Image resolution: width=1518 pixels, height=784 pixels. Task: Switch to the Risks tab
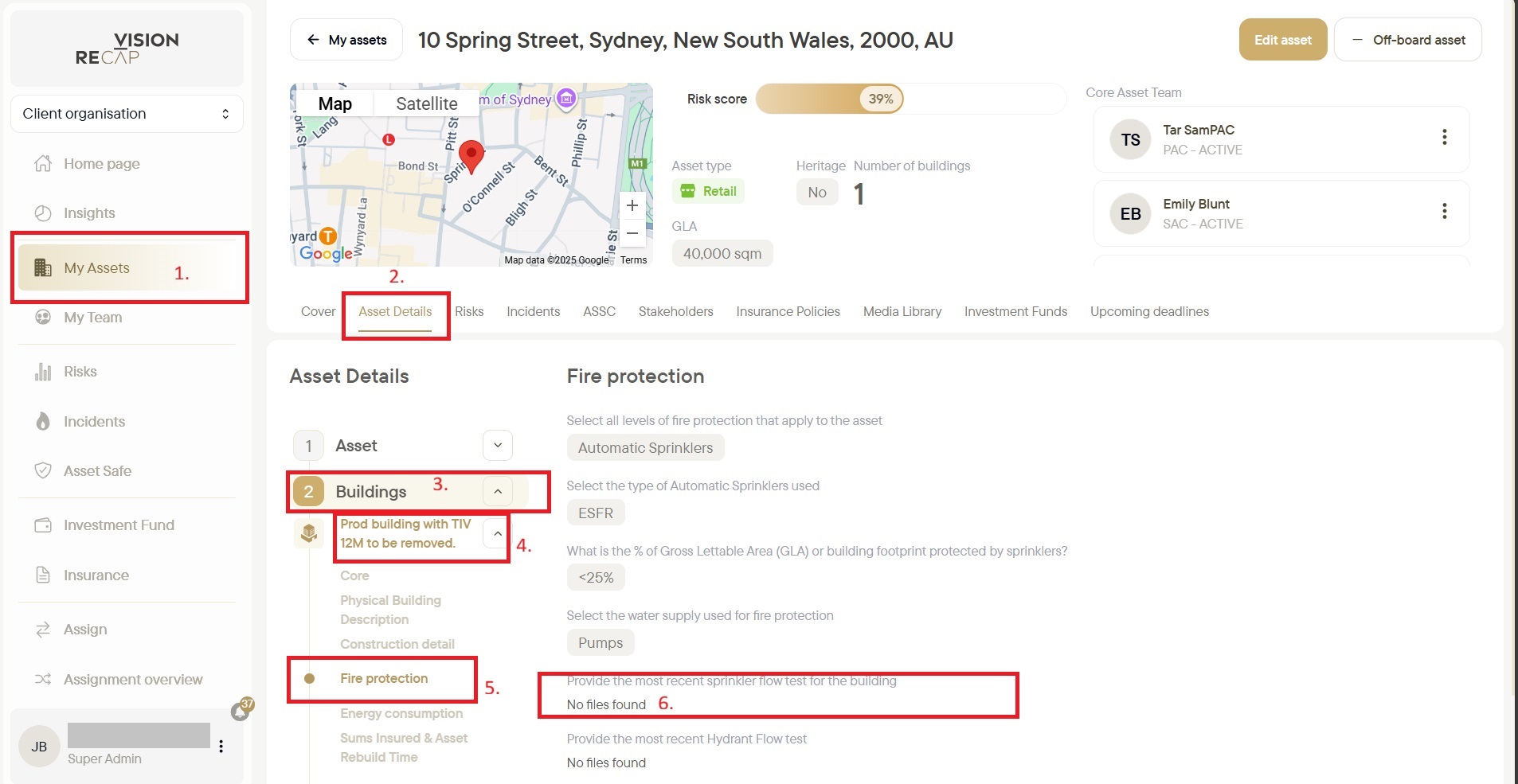pyautogui.click(x=469, y=311)
